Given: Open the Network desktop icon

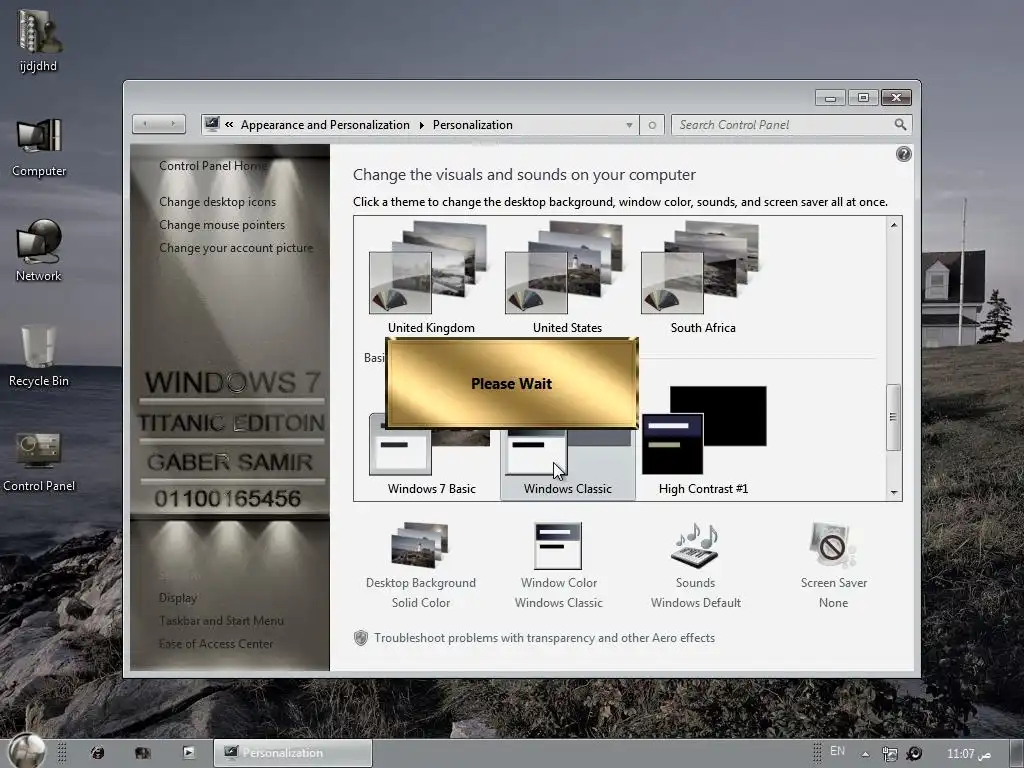Looking at the screenshot, I should [x=39, y=251].
